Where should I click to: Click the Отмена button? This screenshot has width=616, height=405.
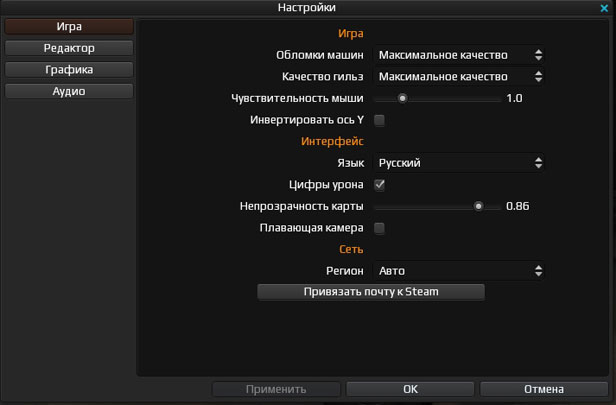(x=544, y=389)
